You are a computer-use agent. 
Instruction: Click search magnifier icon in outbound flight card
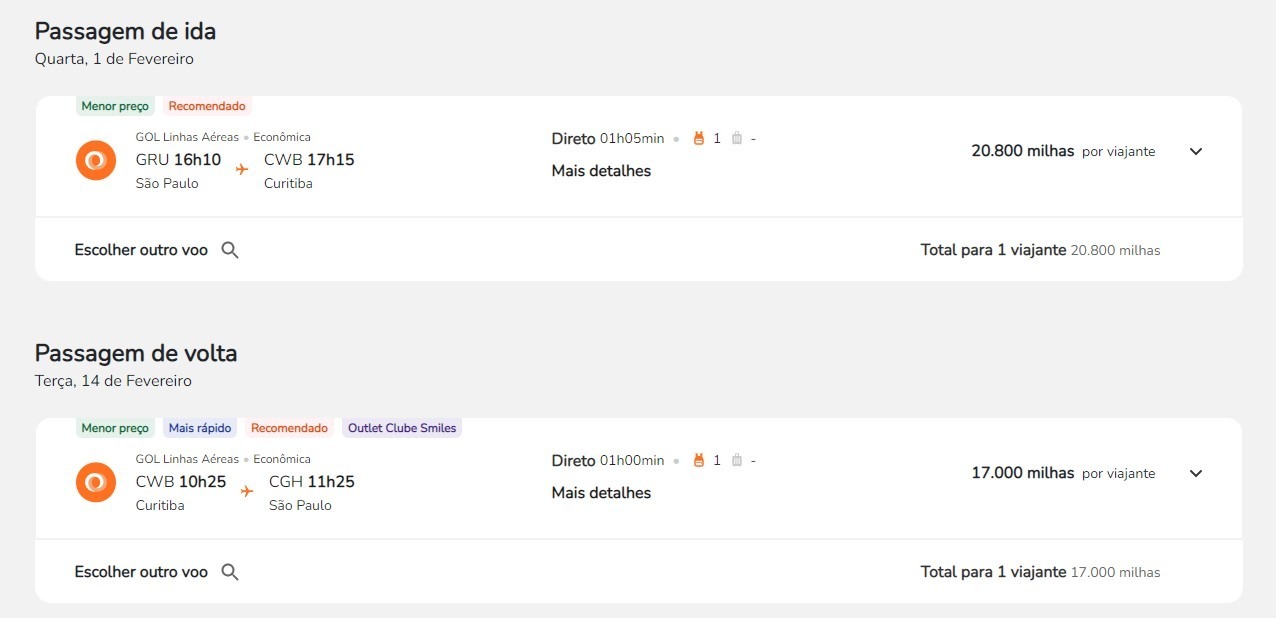(230, 250)
